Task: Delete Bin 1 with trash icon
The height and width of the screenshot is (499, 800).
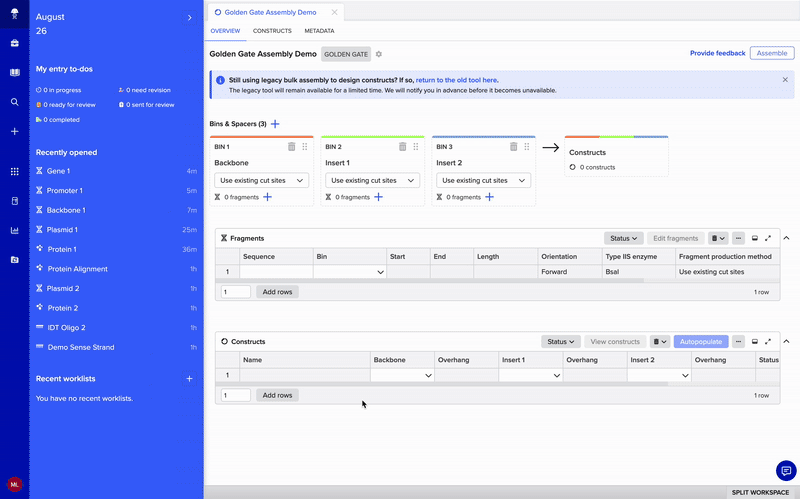Action: coord(291,146)
